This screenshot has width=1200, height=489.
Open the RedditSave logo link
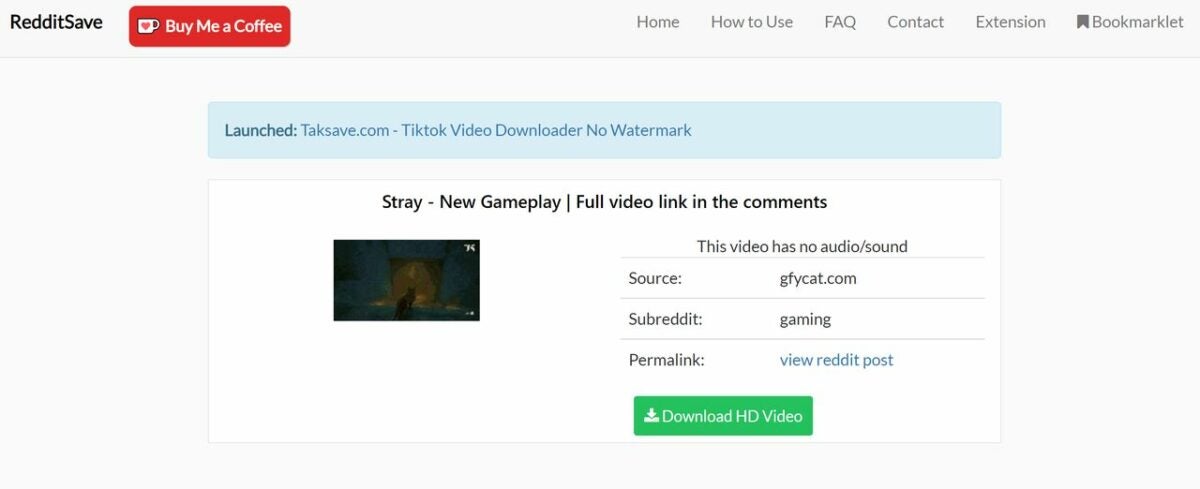(56, 22)
